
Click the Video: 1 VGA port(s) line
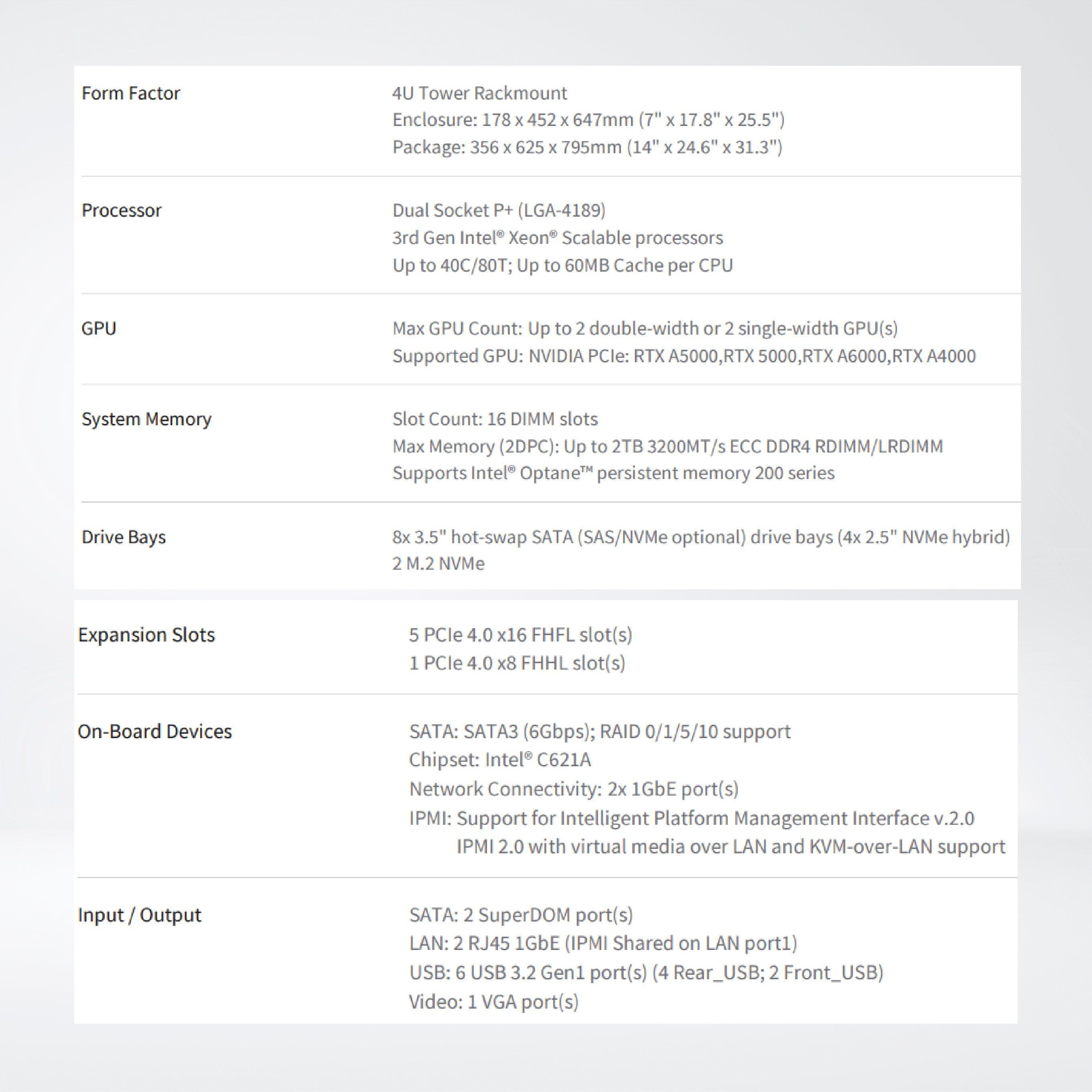tap(493, 1002)
